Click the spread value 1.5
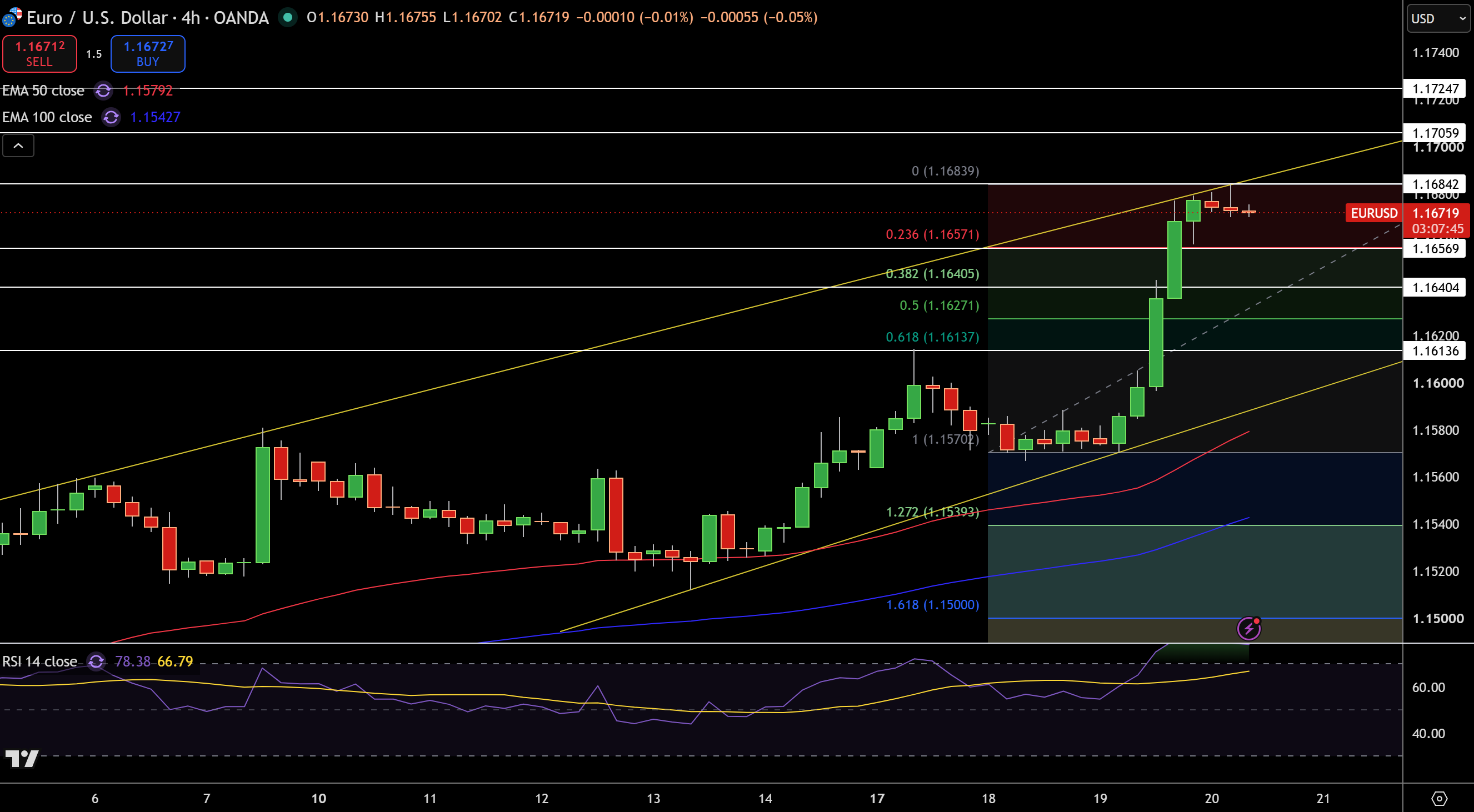This screenshot has width=1474, height=812. (x=94, y=54)
